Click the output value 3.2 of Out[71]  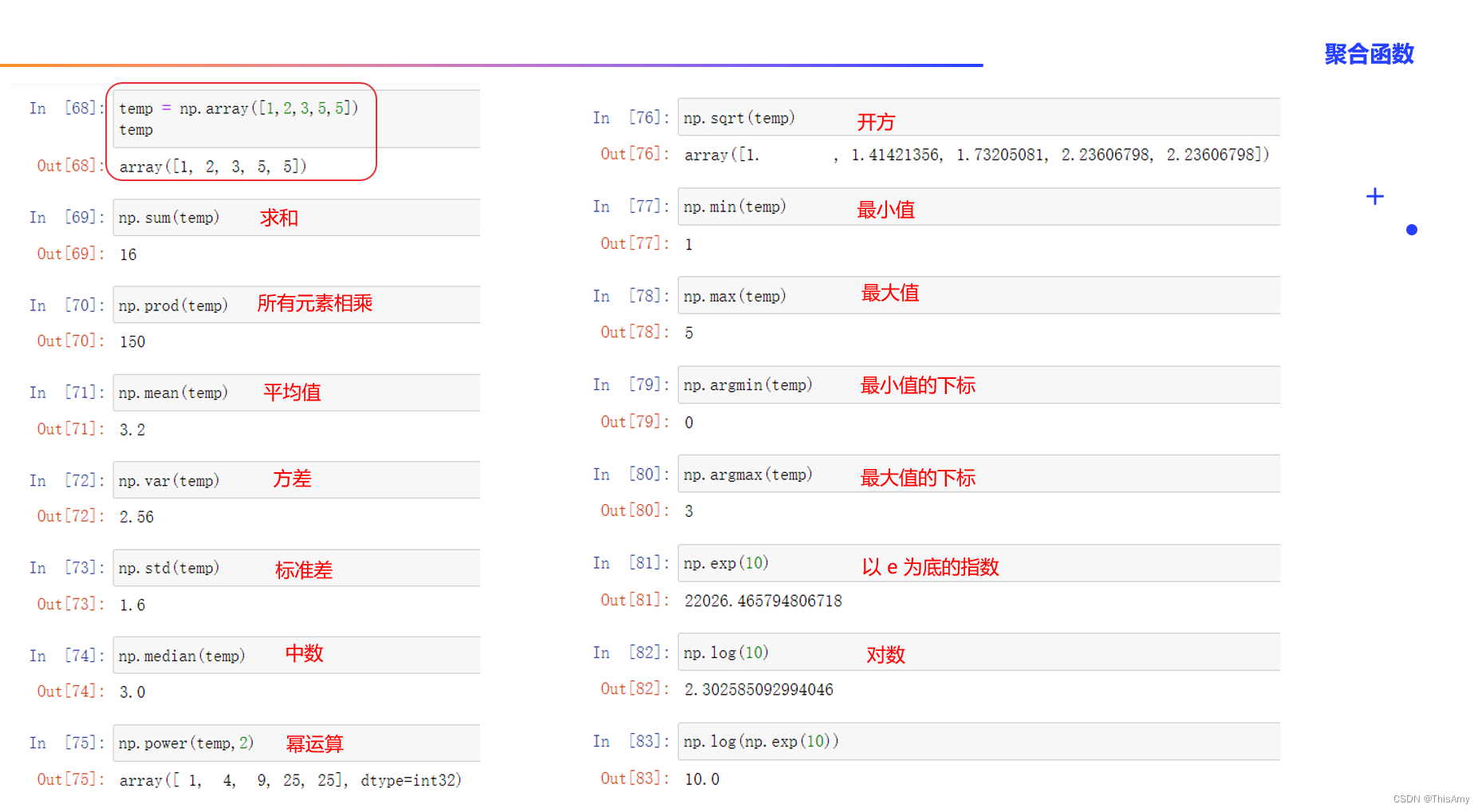132,430
